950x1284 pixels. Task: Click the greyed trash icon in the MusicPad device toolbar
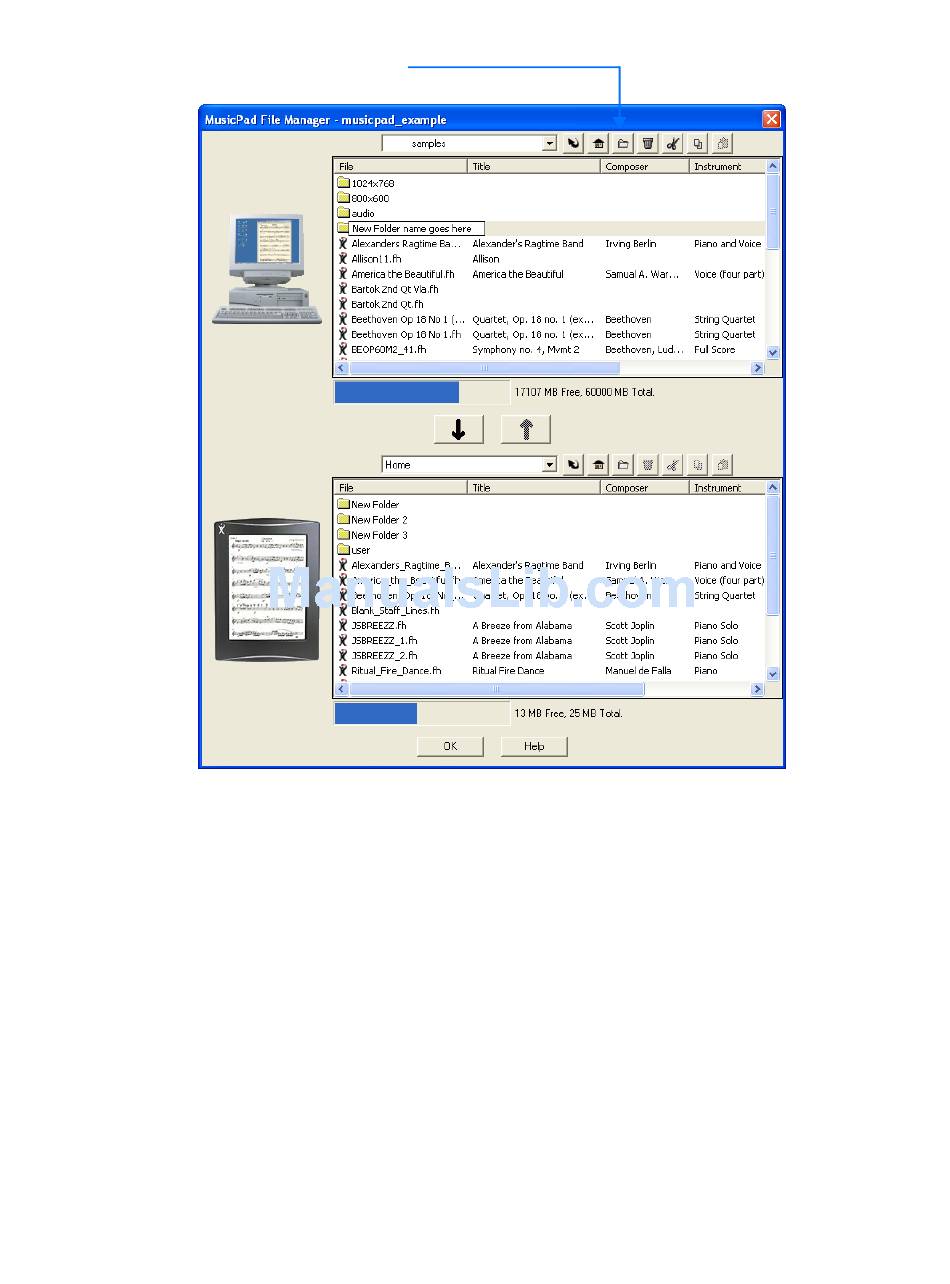pyautogui.click(x=648, y=465)
